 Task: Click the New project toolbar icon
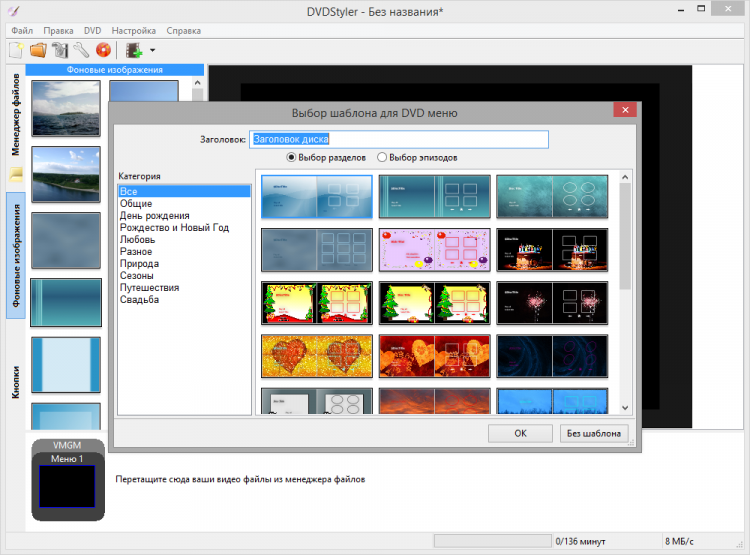click(x=17, y=49)
